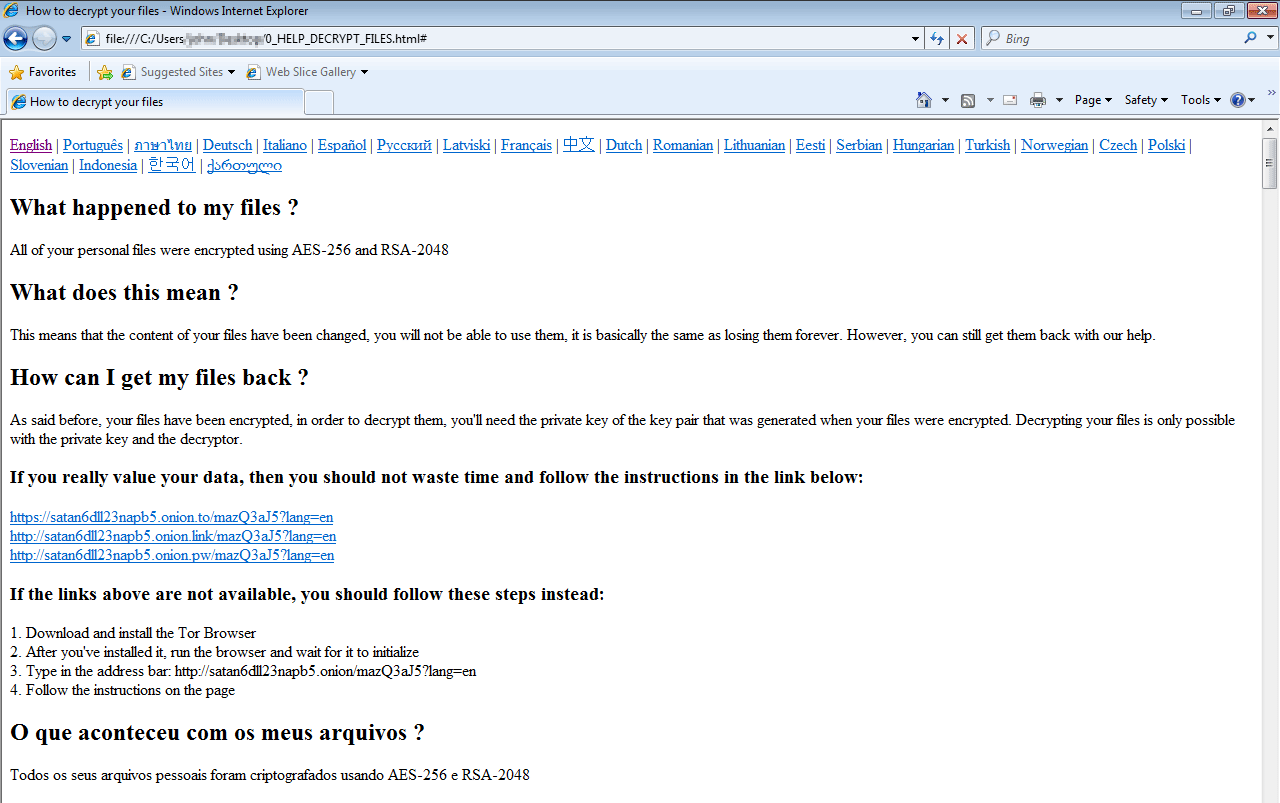Click the Latviski language link
Screen dimensions: 1280x803
467,145
